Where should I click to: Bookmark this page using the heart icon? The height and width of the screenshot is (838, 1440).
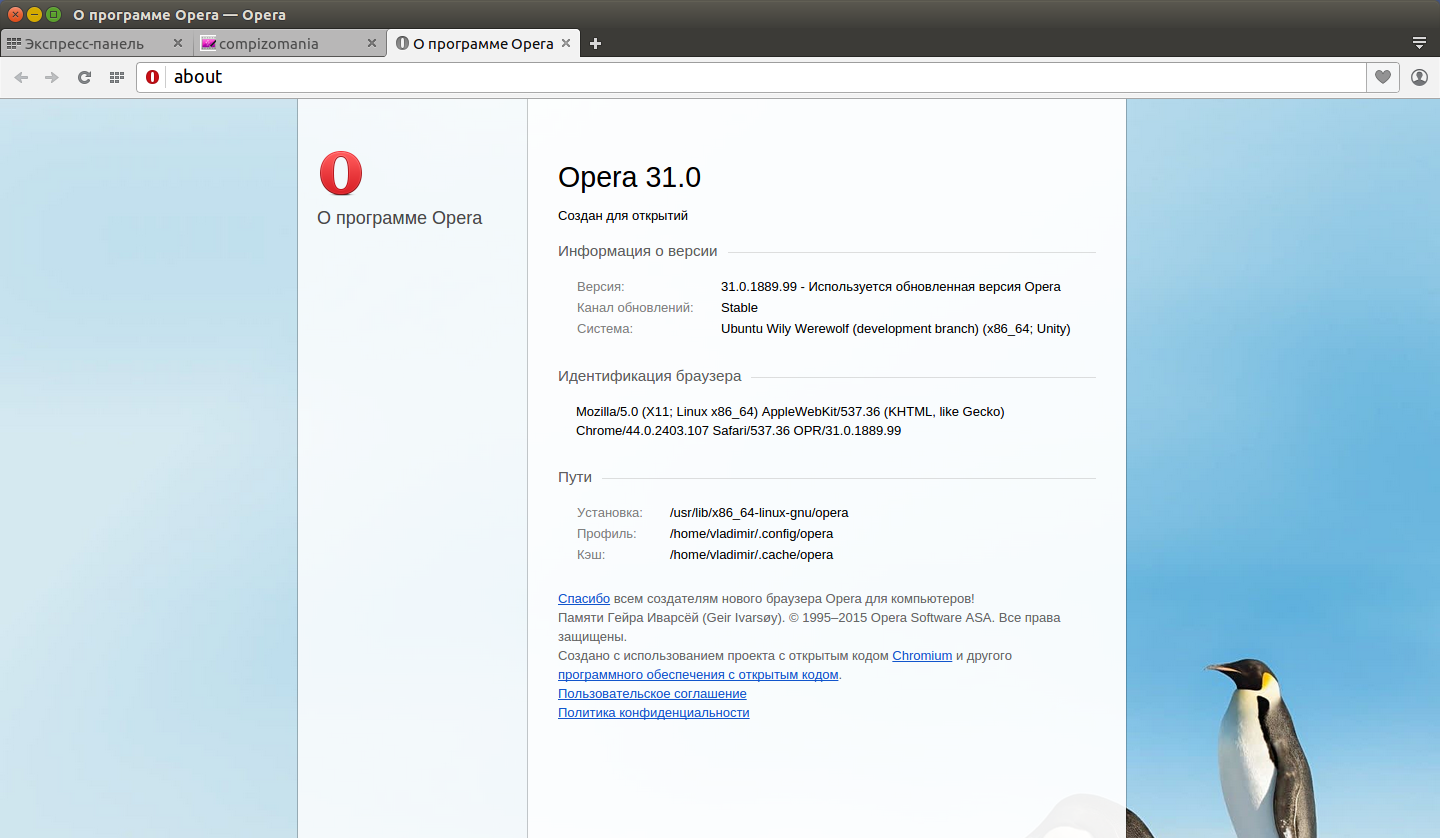coord(1382,76)
